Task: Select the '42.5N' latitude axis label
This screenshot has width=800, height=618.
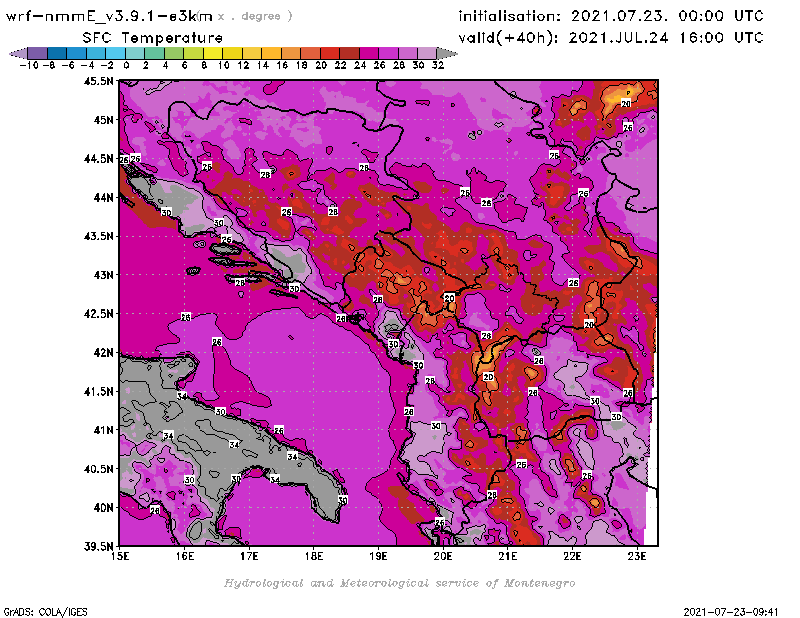Action: 98,314
